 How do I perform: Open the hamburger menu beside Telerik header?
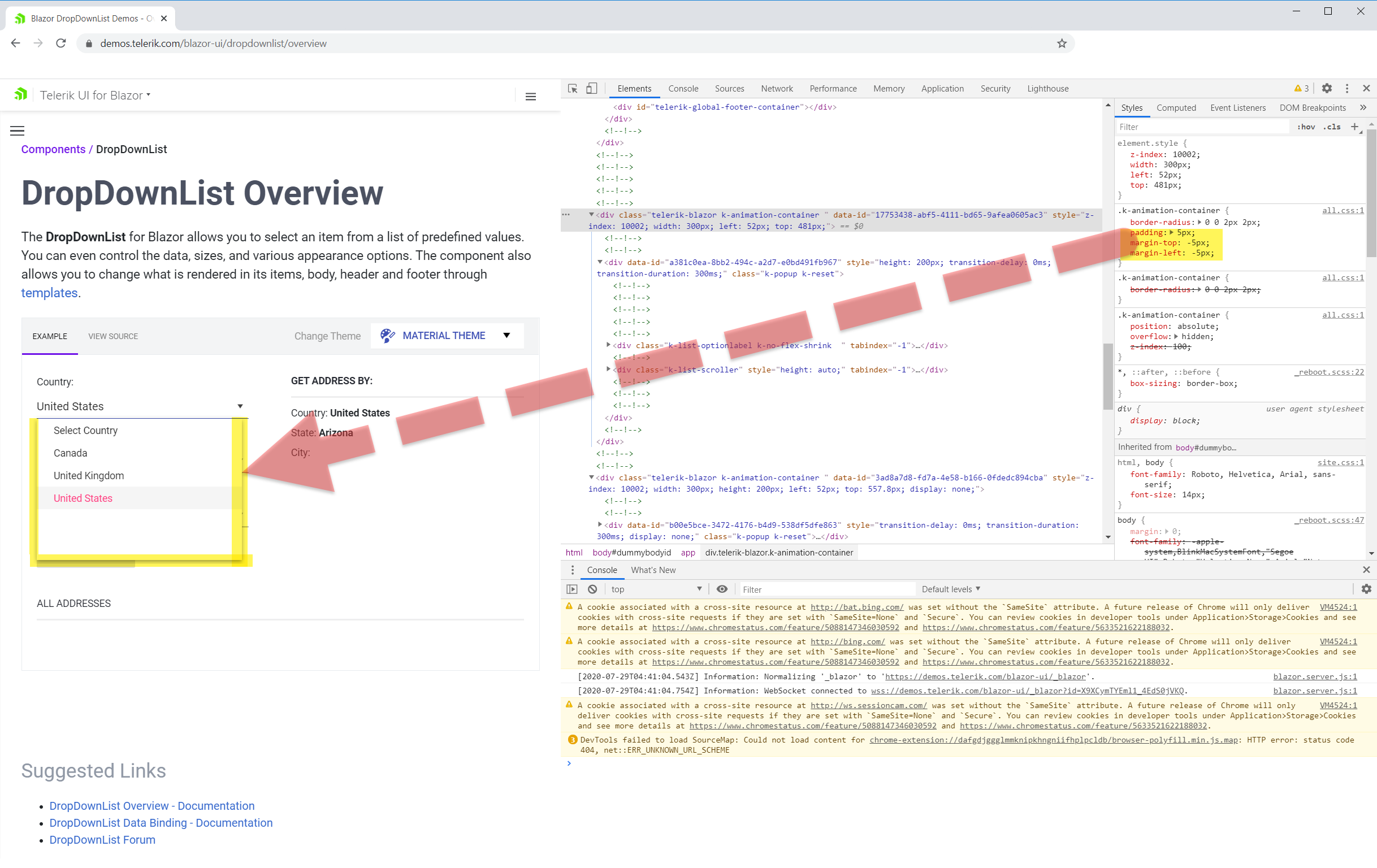530,97
